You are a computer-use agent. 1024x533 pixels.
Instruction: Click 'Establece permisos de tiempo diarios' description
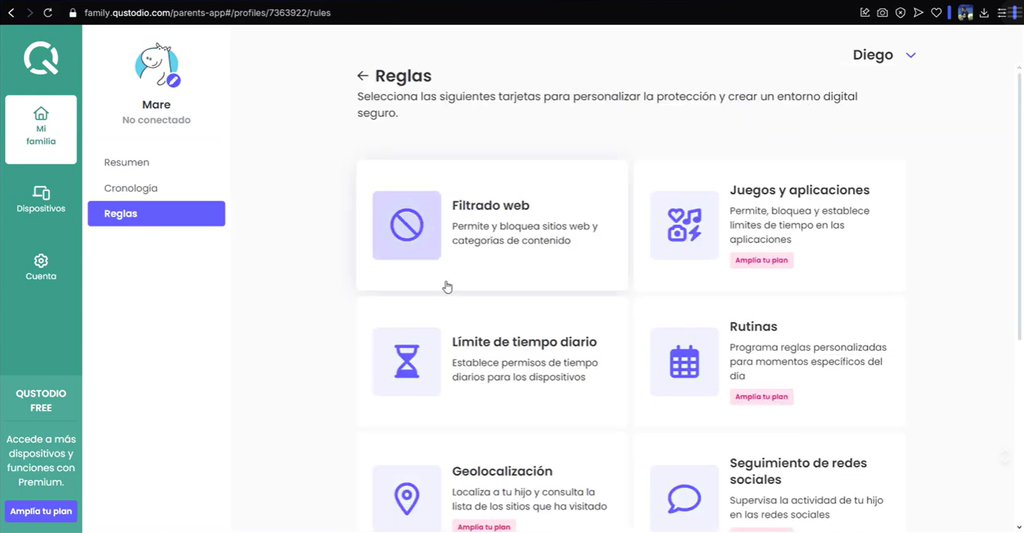[525, 370]
